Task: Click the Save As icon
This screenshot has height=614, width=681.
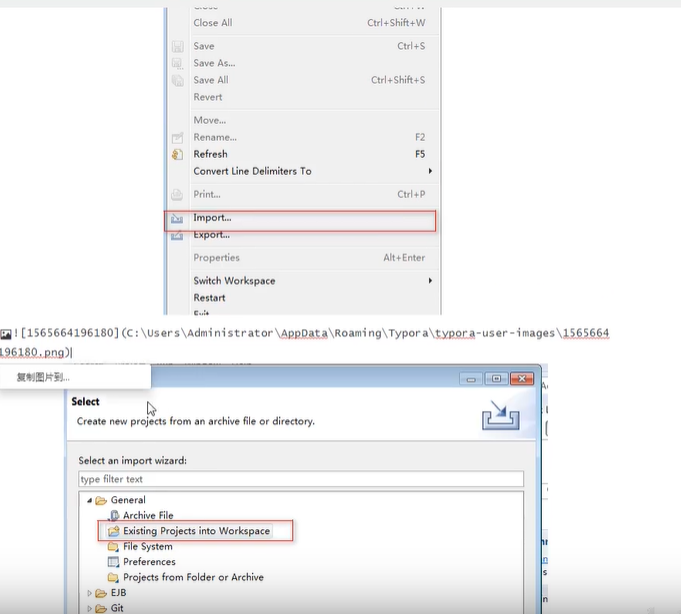Action: 177,63
